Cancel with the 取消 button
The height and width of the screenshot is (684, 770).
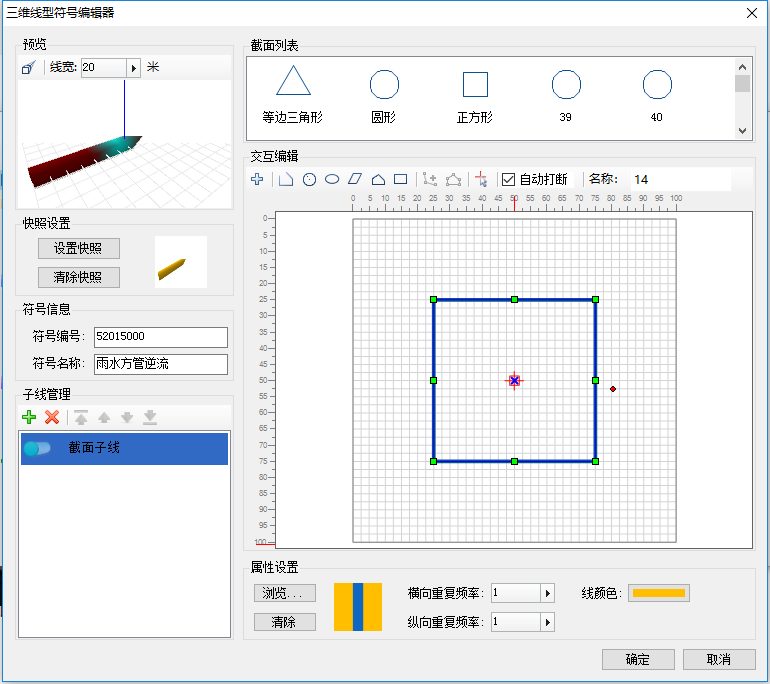(719, 659)
